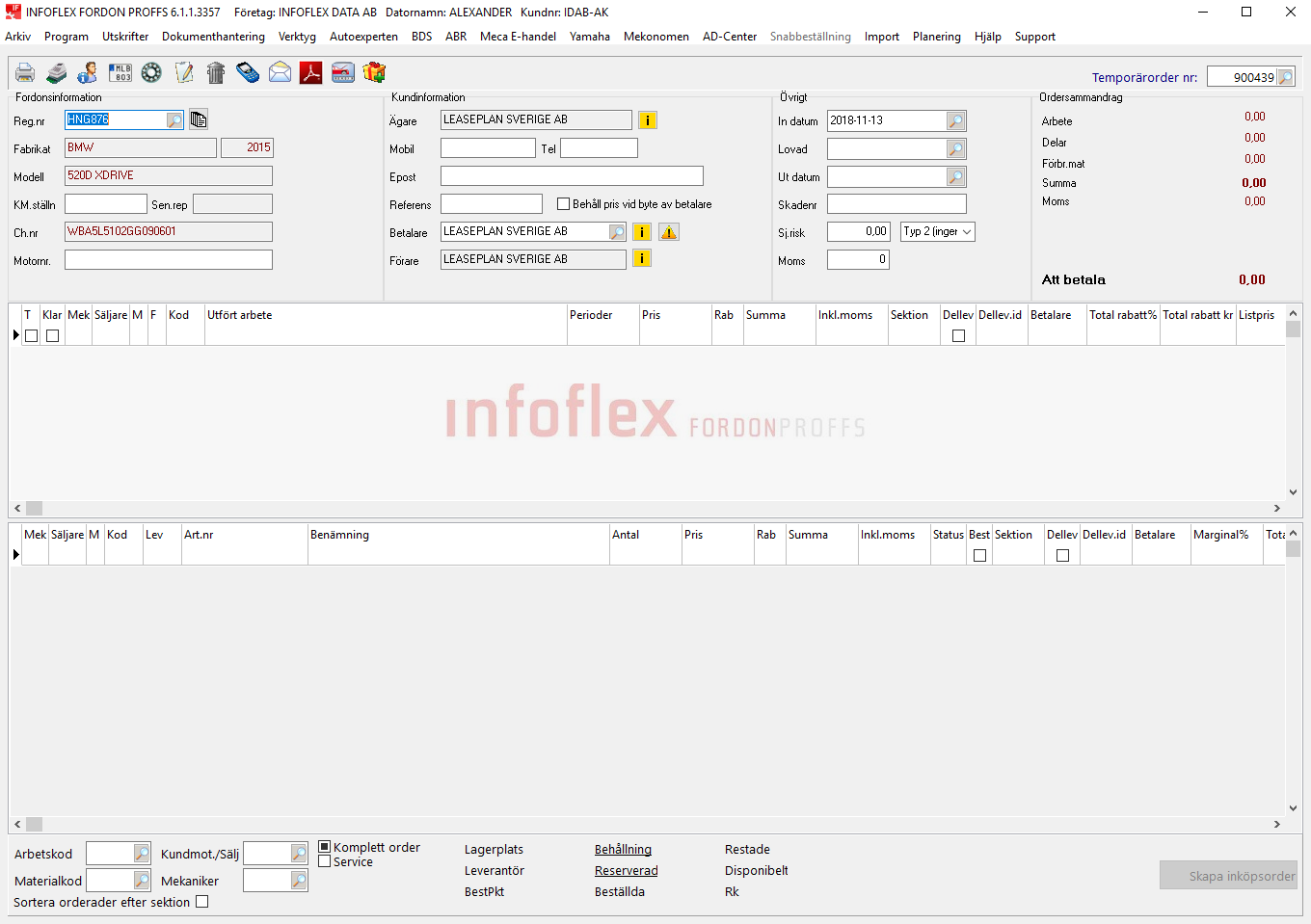Click the search icon beside Temporärorder nr

1286,77
